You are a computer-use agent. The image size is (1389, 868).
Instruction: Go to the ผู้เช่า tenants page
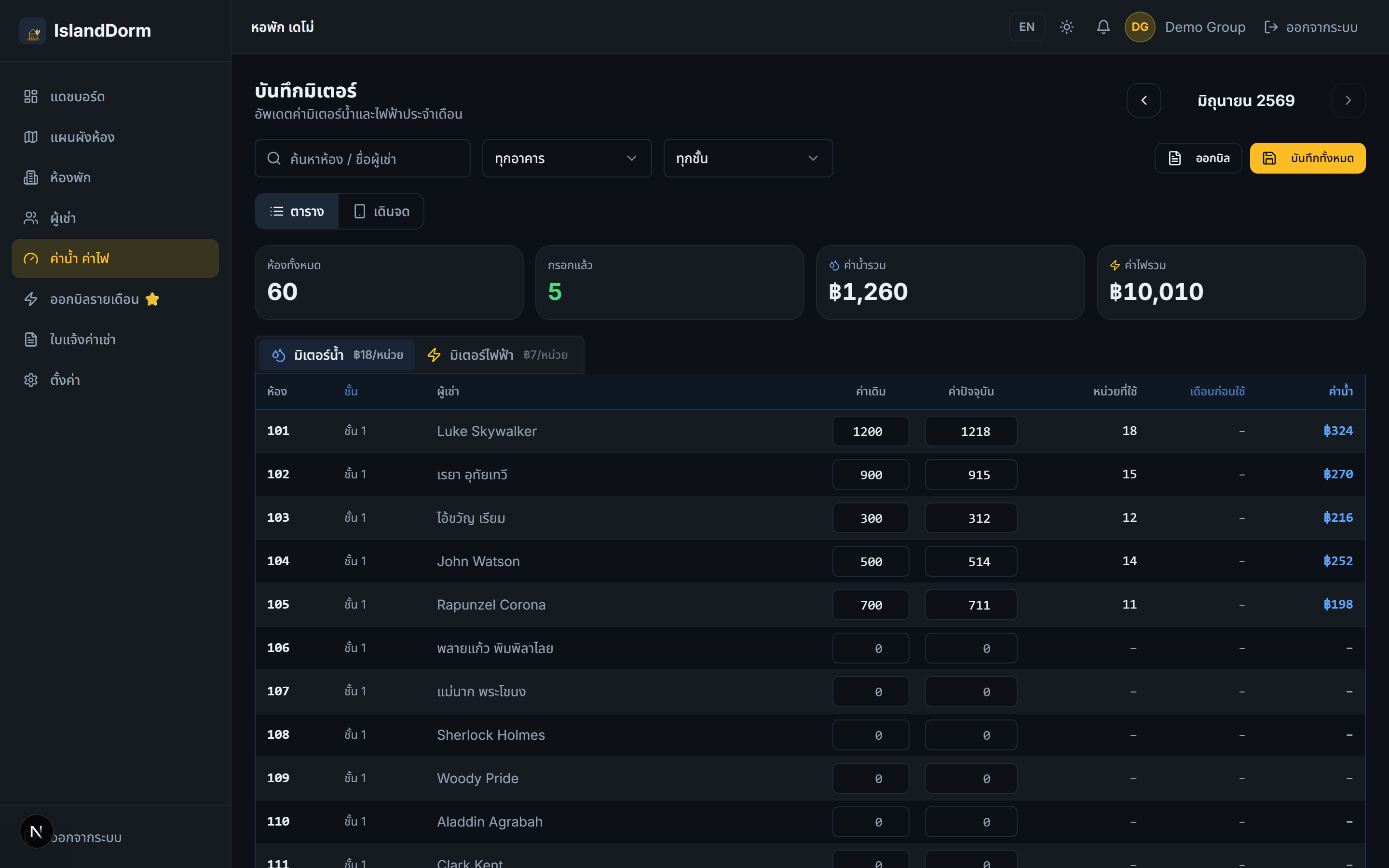(x=115, y=218)
